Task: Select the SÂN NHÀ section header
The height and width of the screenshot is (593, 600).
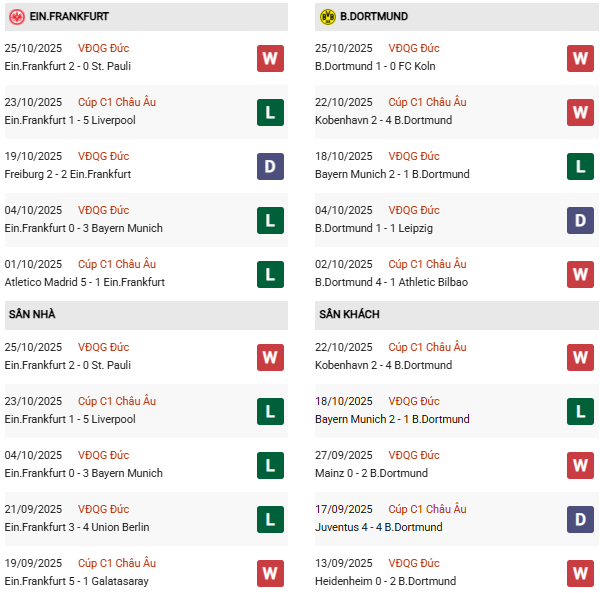Action: point(33,315)
